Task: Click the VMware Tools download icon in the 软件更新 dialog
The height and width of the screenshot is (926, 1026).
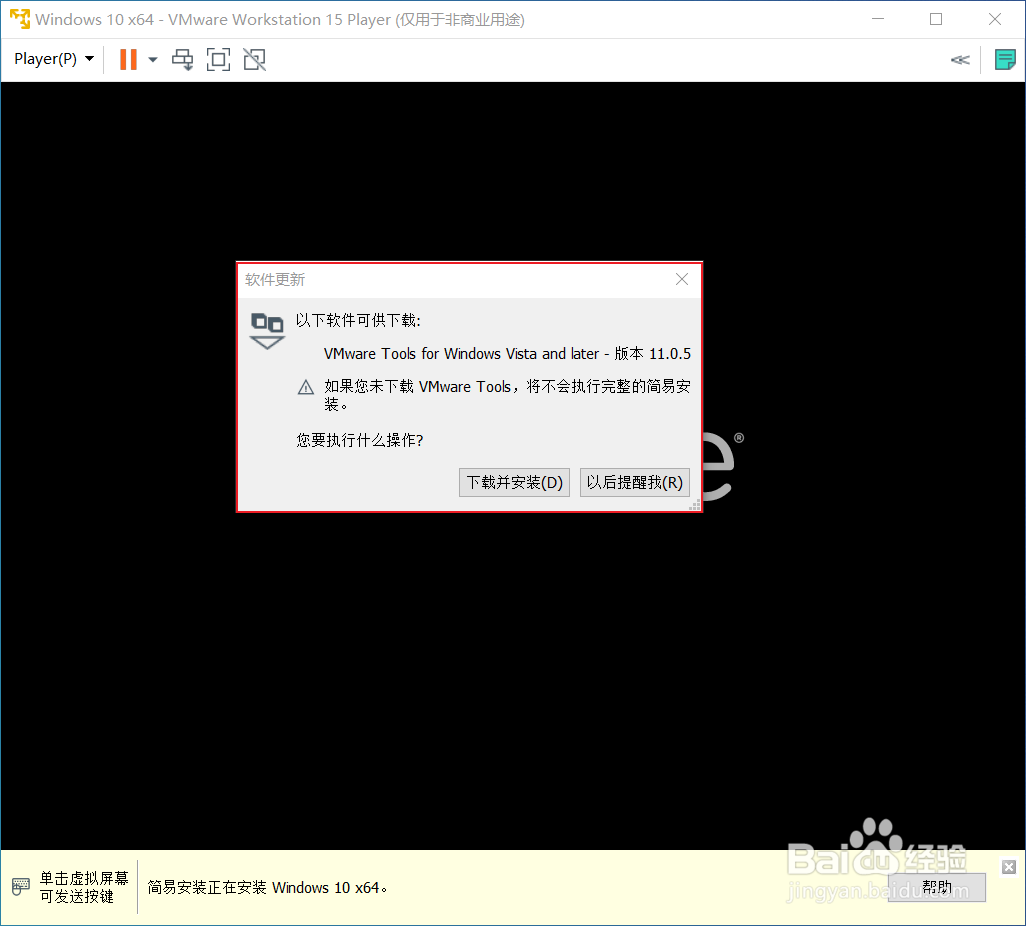Action: click(267, 330)
